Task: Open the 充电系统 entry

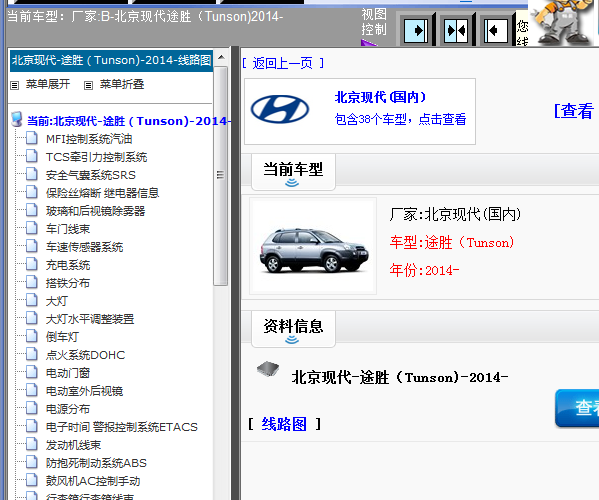Action: point(68,265)
